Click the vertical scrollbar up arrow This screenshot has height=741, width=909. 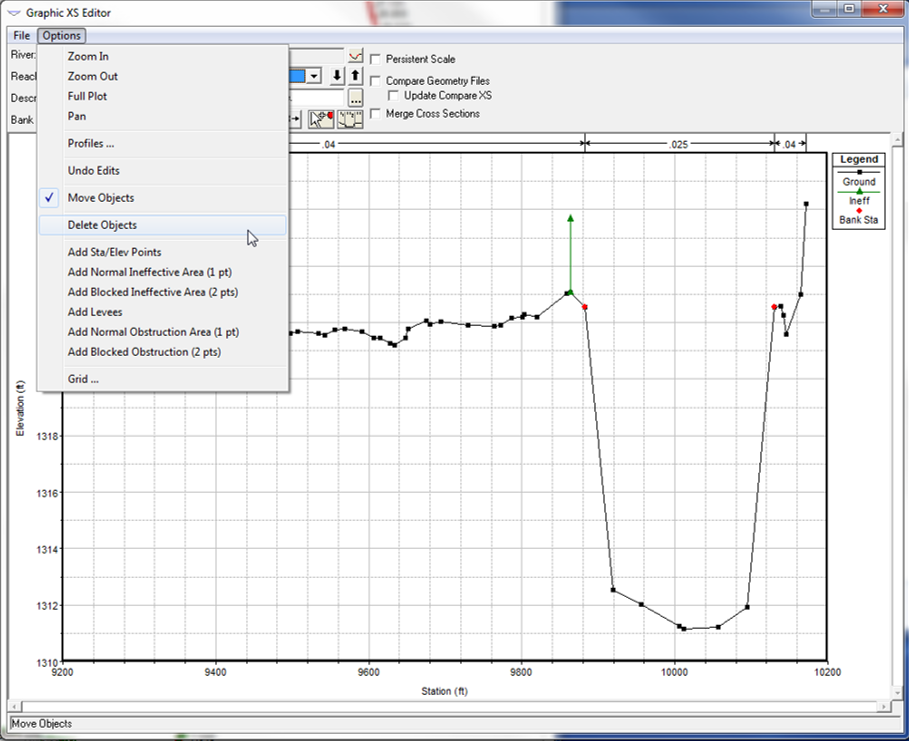(897, 140)
